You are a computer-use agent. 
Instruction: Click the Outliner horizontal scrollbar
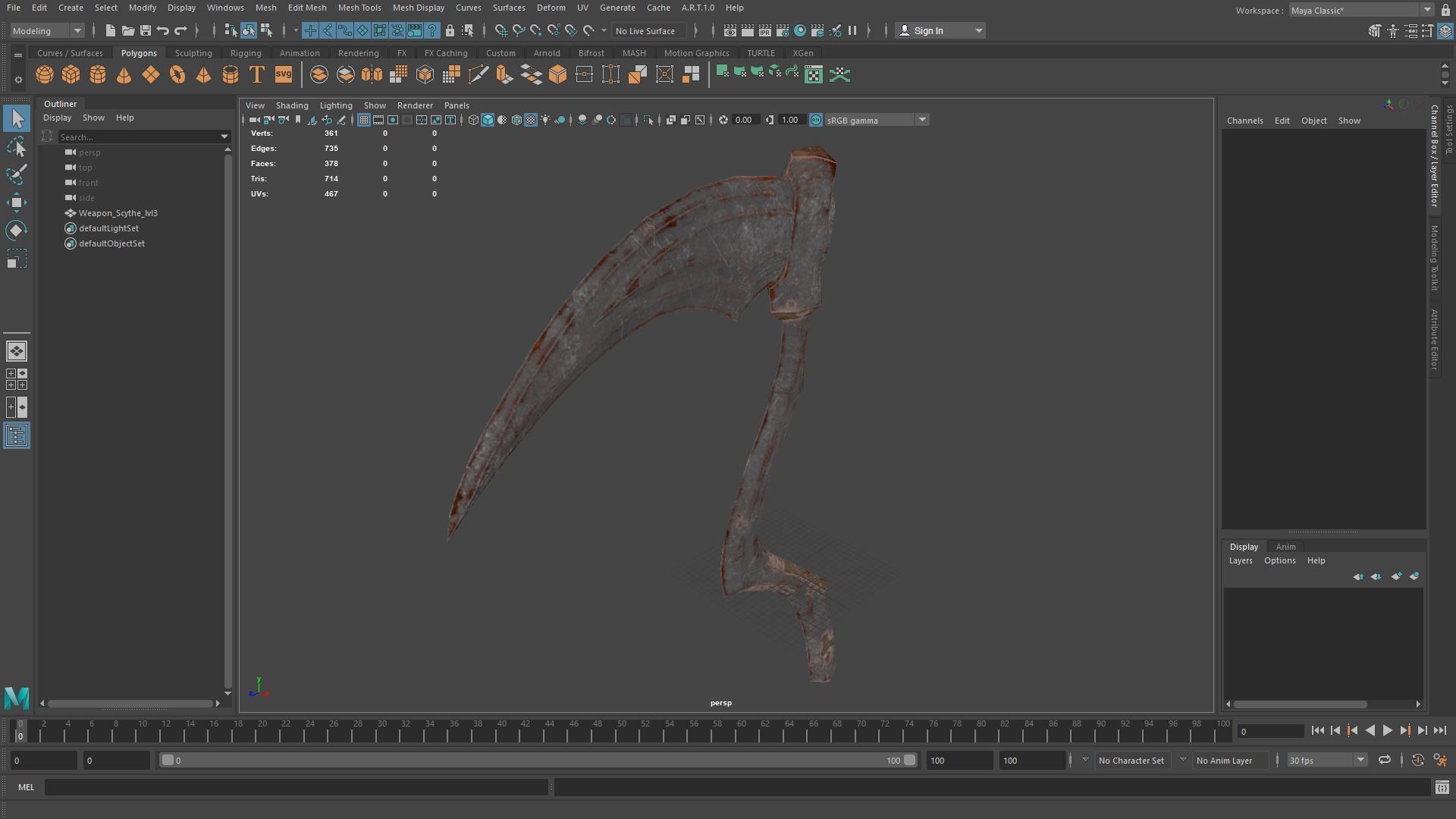click(x=130, y=703)
